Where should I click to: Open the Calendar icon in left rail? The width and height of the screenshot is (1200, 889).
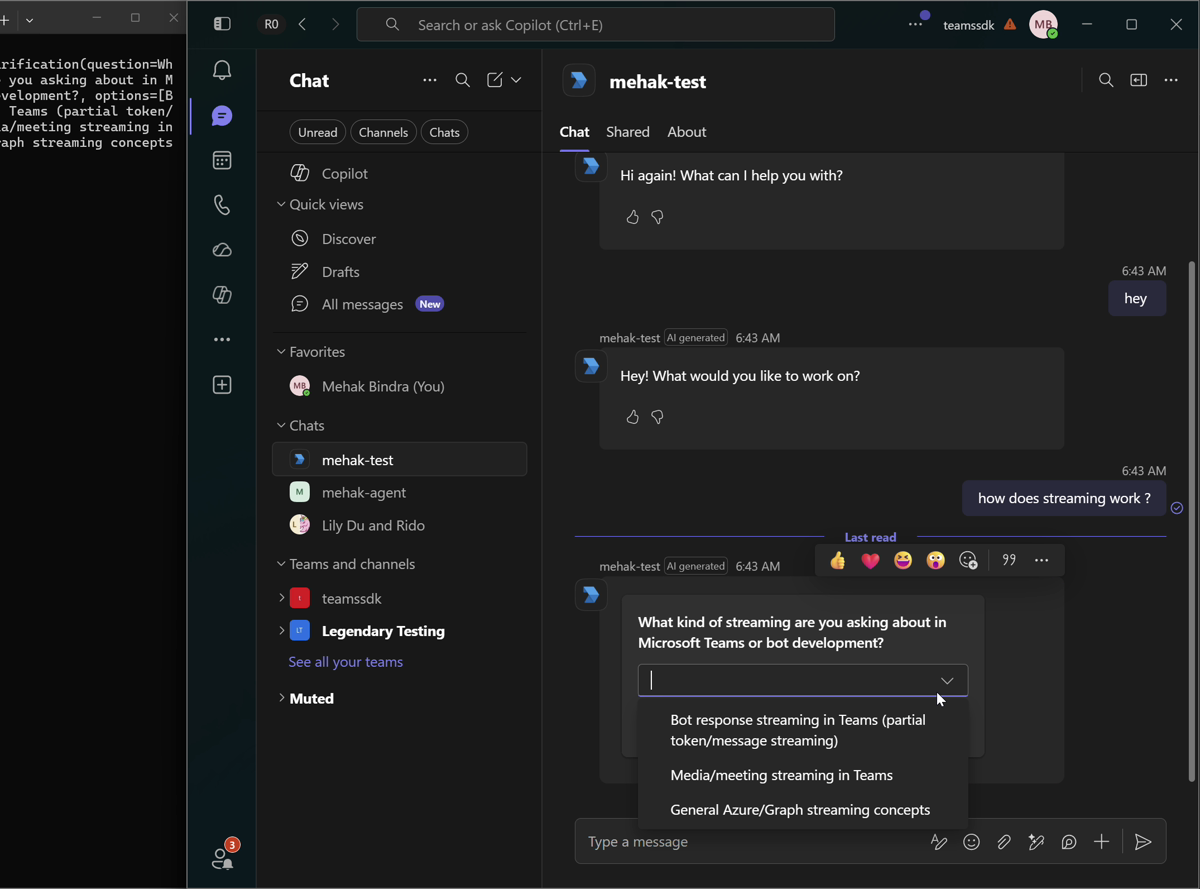pos(222,160)
